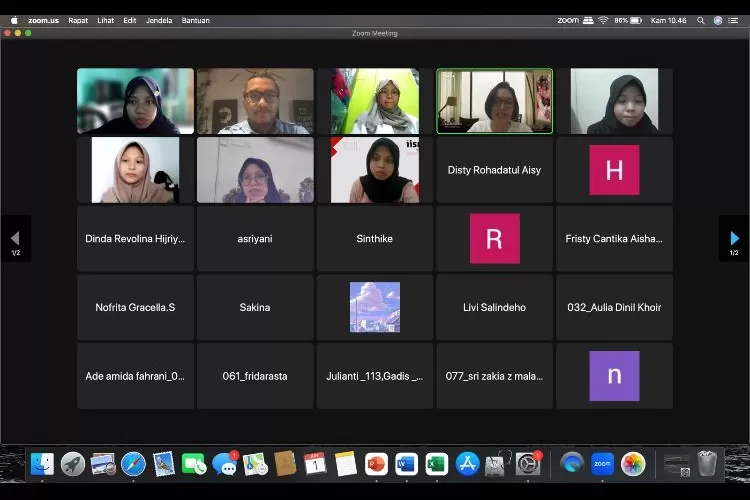Open Excel from the dock

[x=436, y=464]
